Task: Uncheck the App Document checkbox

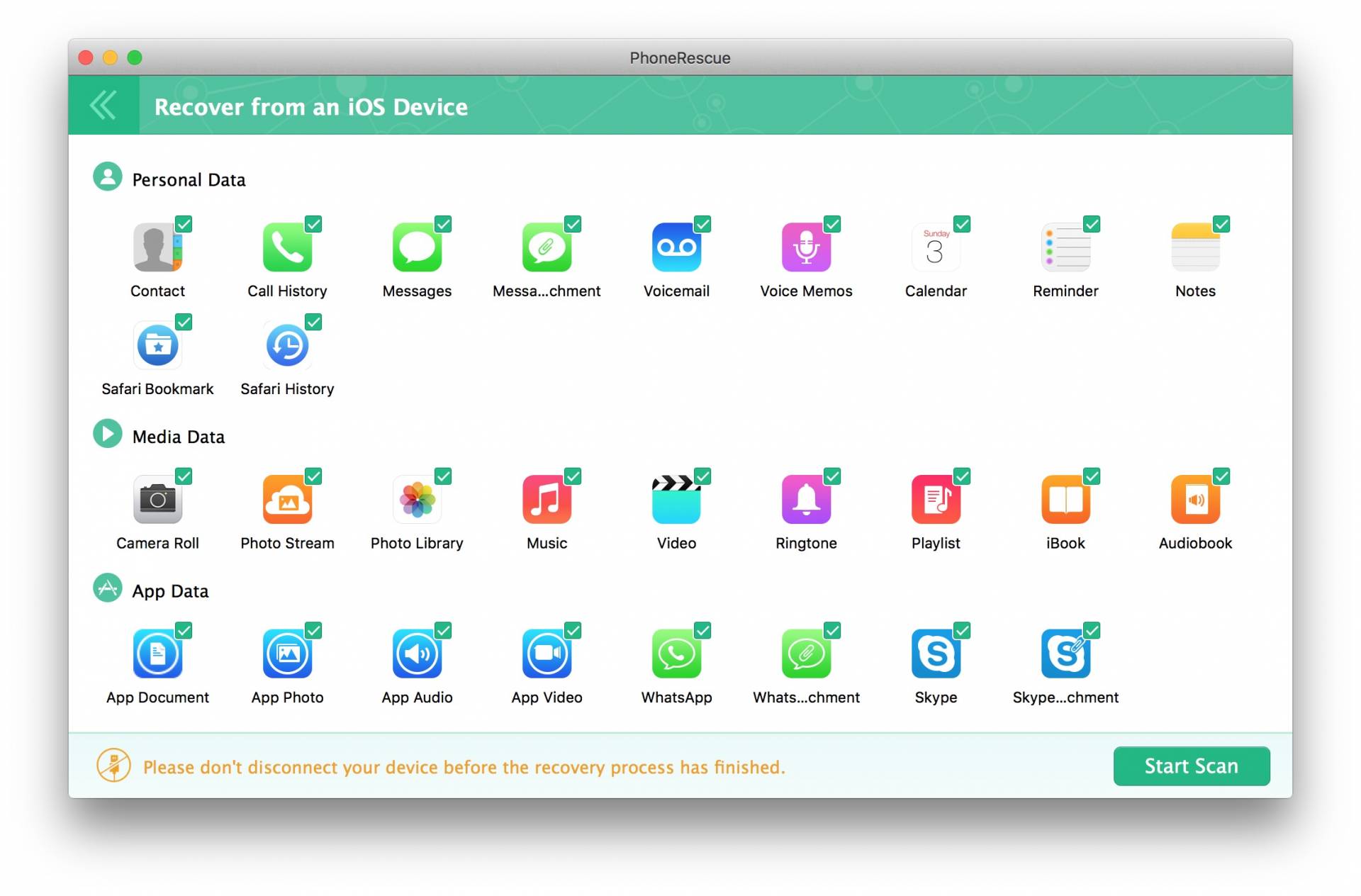Action: [184, 630]
